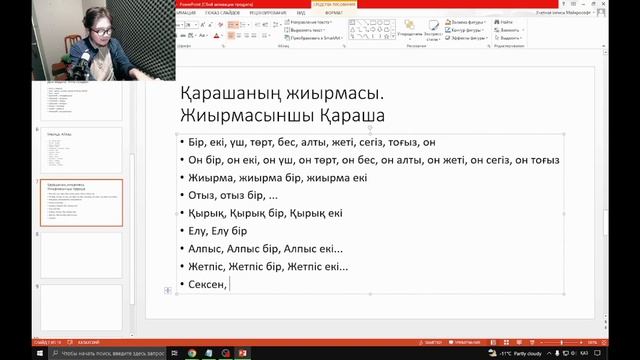Screen dimensions: 640x360
Task: Decrease the list indent level
Action: 258,25
